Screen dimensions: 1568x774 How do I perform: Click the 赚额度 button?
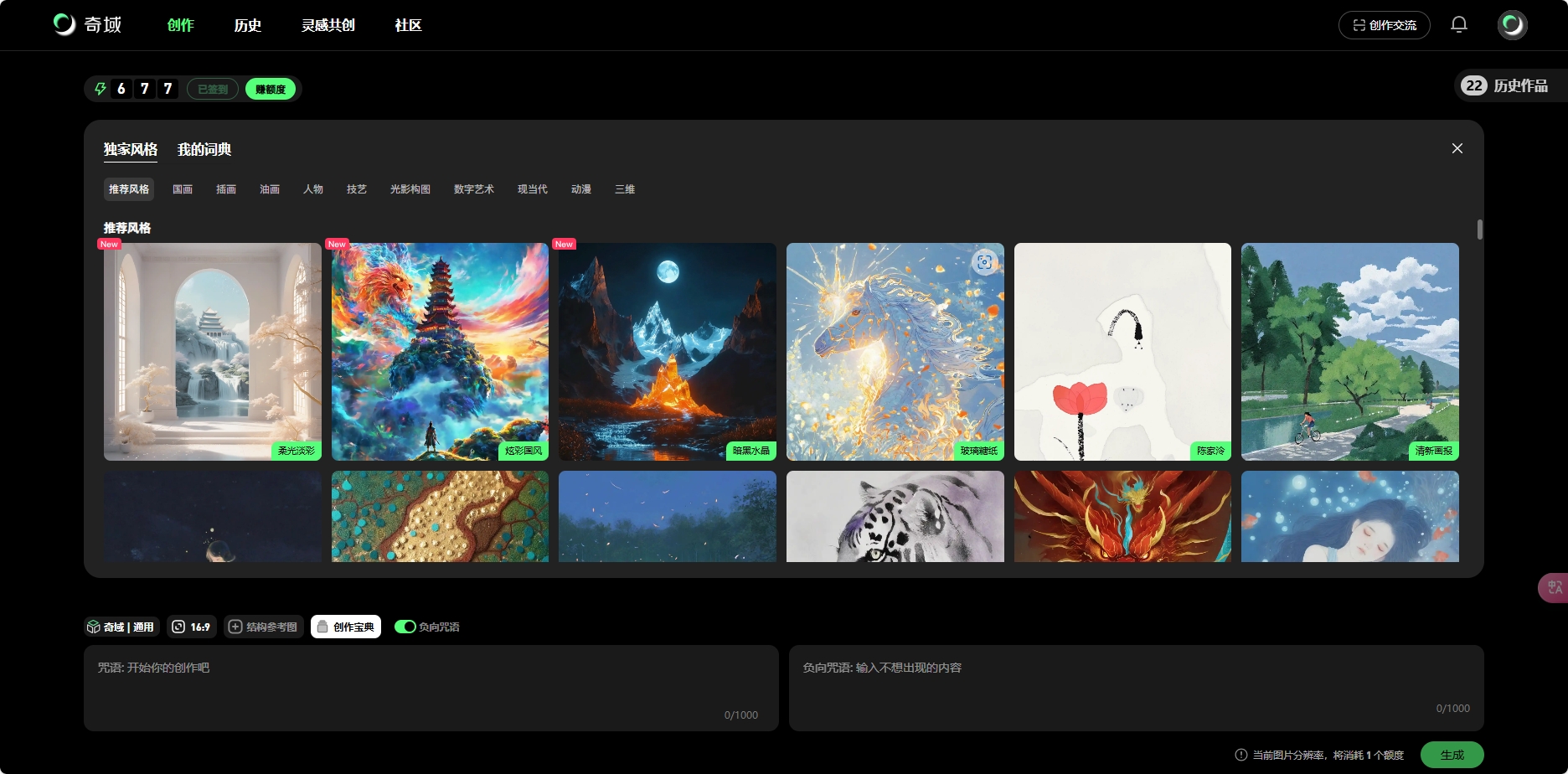click(x=270, y=89)
